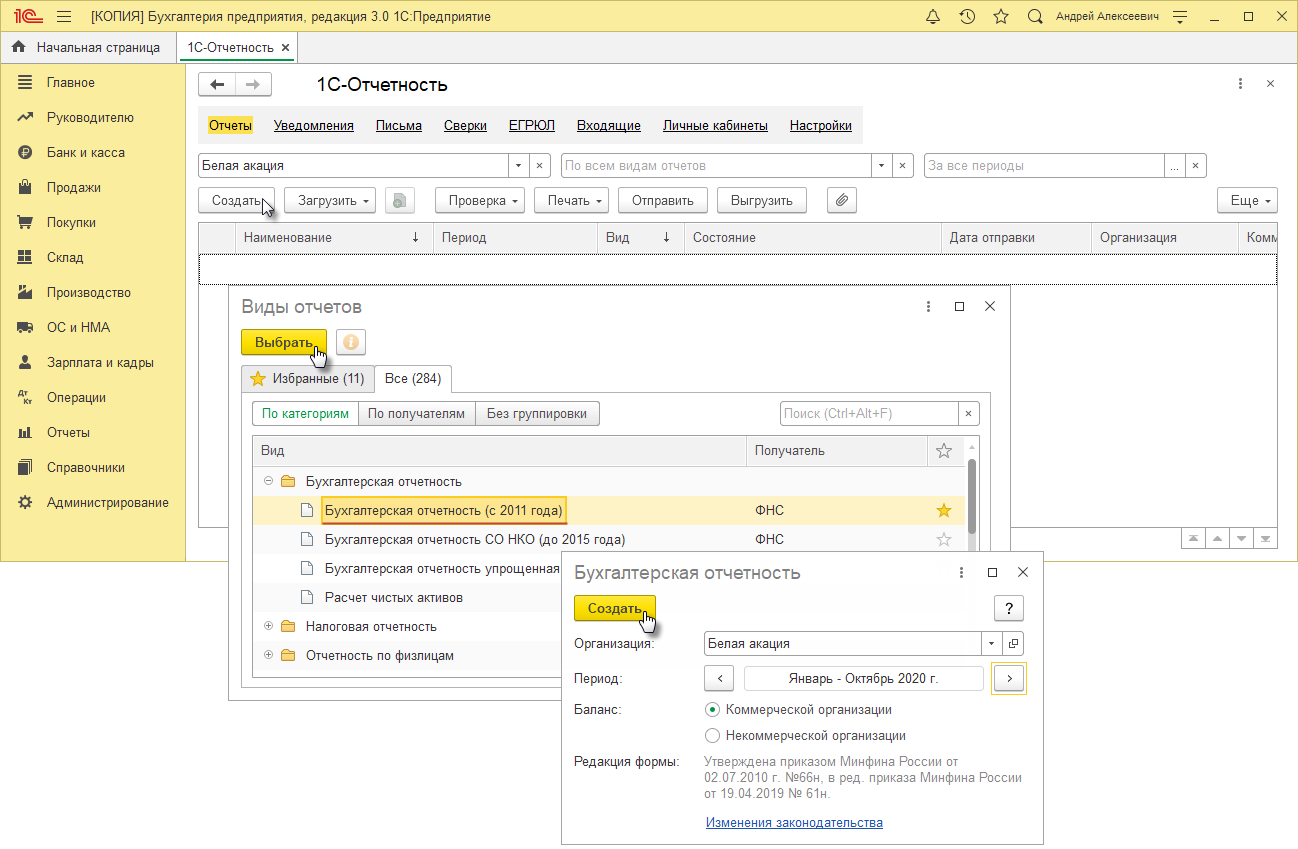
Task: Open the history clock icon in the title bar
Action: coord(967,17)
